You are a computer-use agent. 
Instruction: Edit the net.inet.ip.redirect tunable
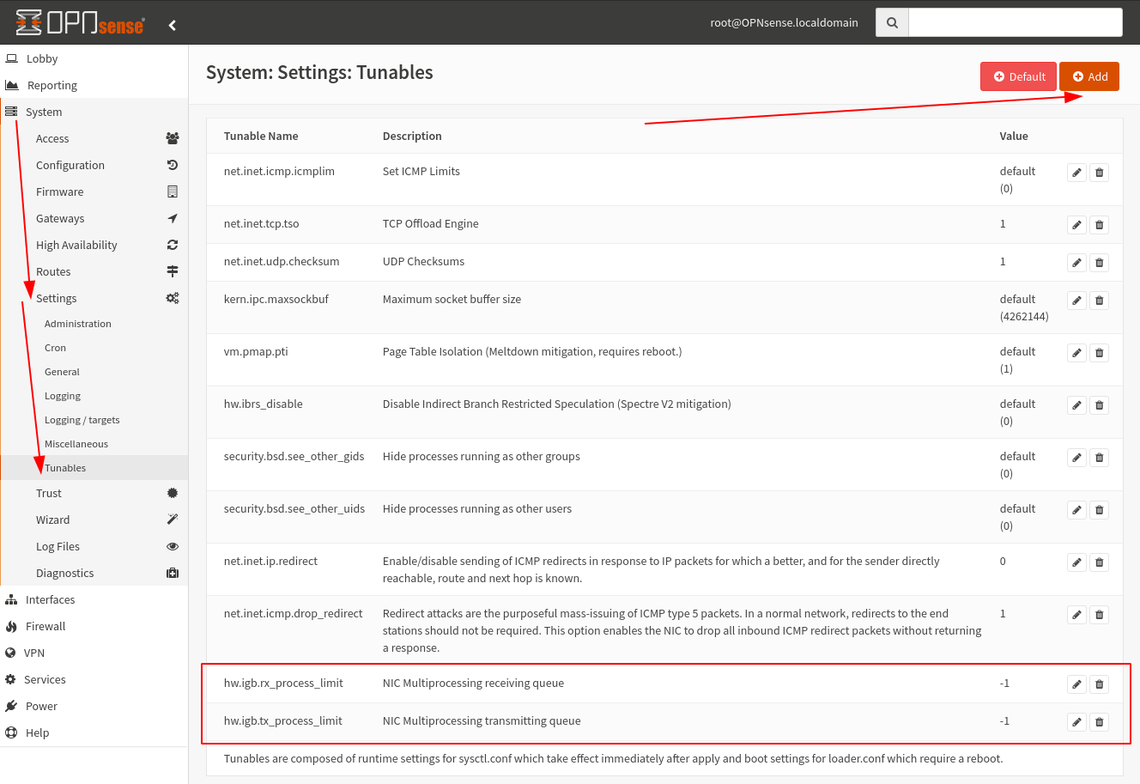click(x=1077, y=562)
